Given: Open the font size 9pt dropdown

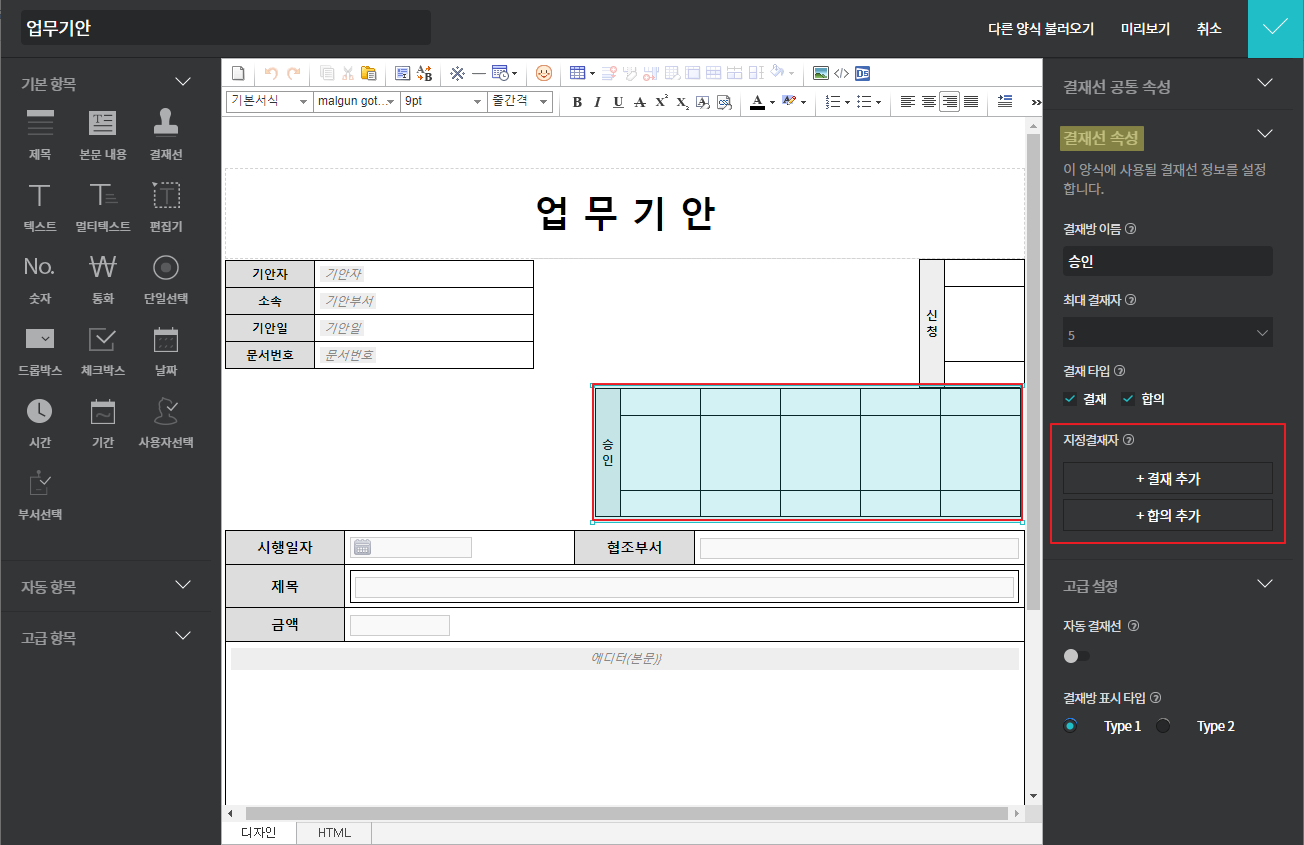Looking at the screenshot, I should 443,102.
